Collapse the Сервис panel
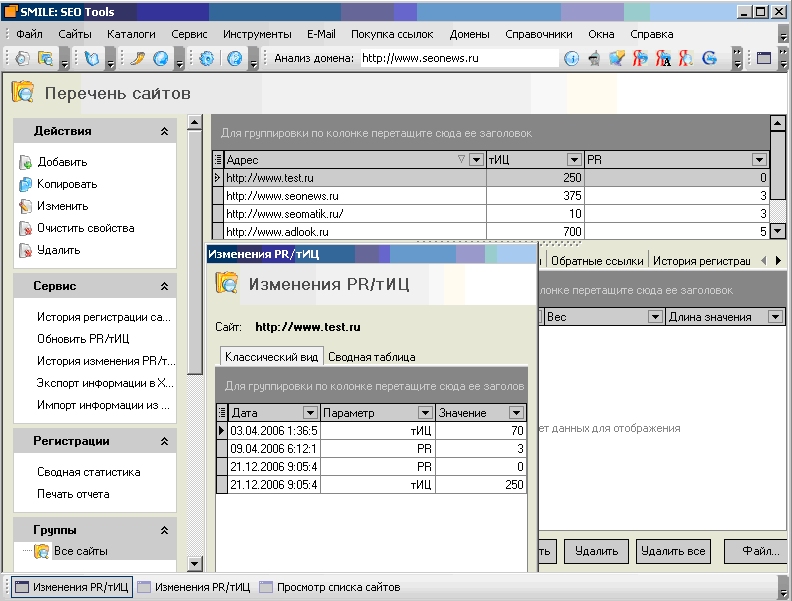792x601 pixels. coord(164,286)
